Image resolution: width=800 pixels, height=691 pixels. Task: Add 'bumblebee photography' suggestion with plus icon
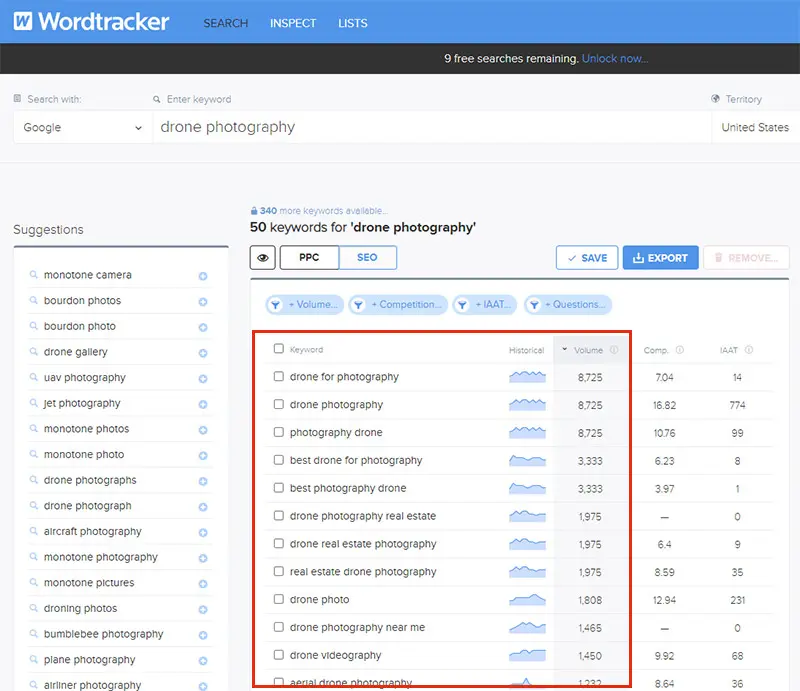click(x=203, y=635)
